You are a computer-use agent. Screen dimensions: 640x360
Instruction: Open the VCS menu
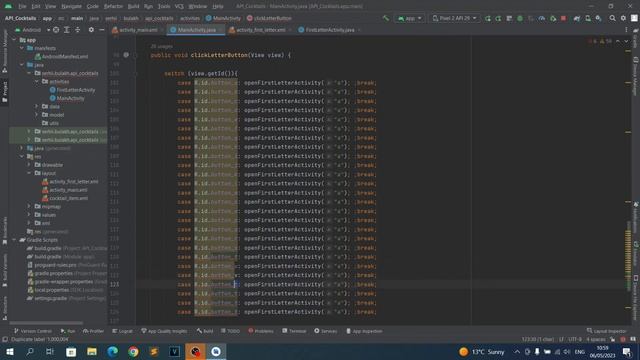(x=179, y=6)
